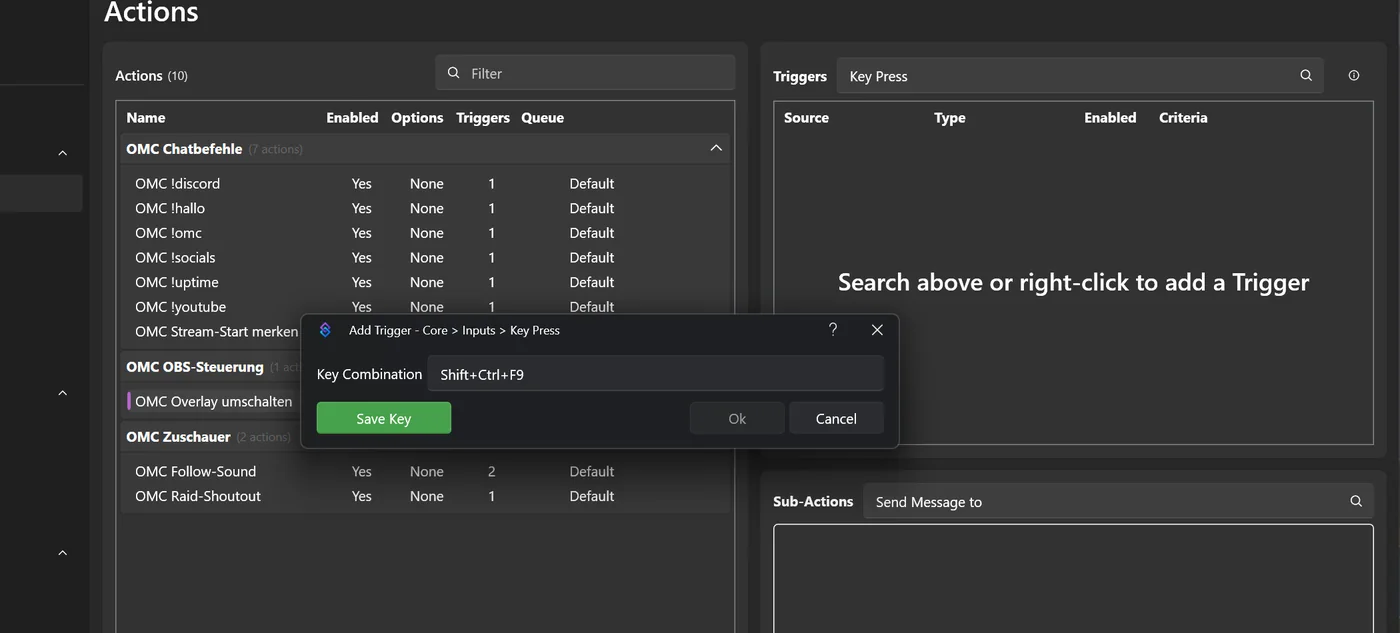1400x633 pixels.
Task: Sort actions by Queue column
Action: [543, 118]
